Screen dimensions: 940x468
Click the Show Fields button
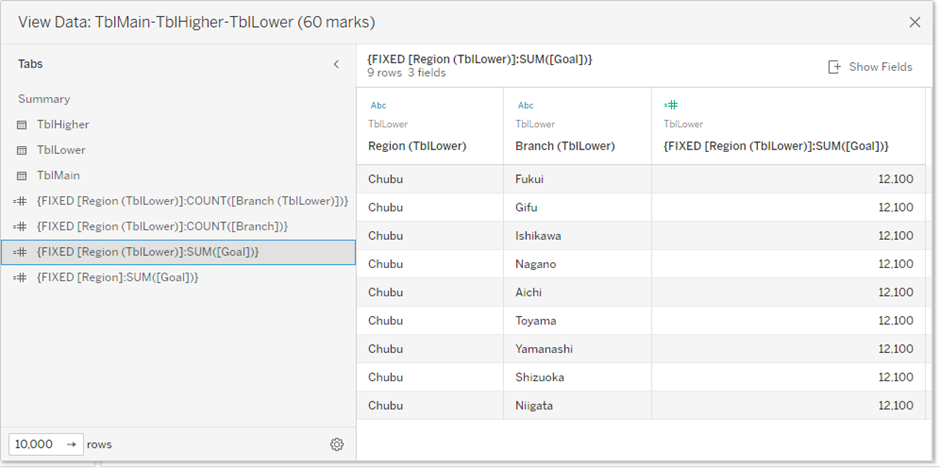coord(870,67)
